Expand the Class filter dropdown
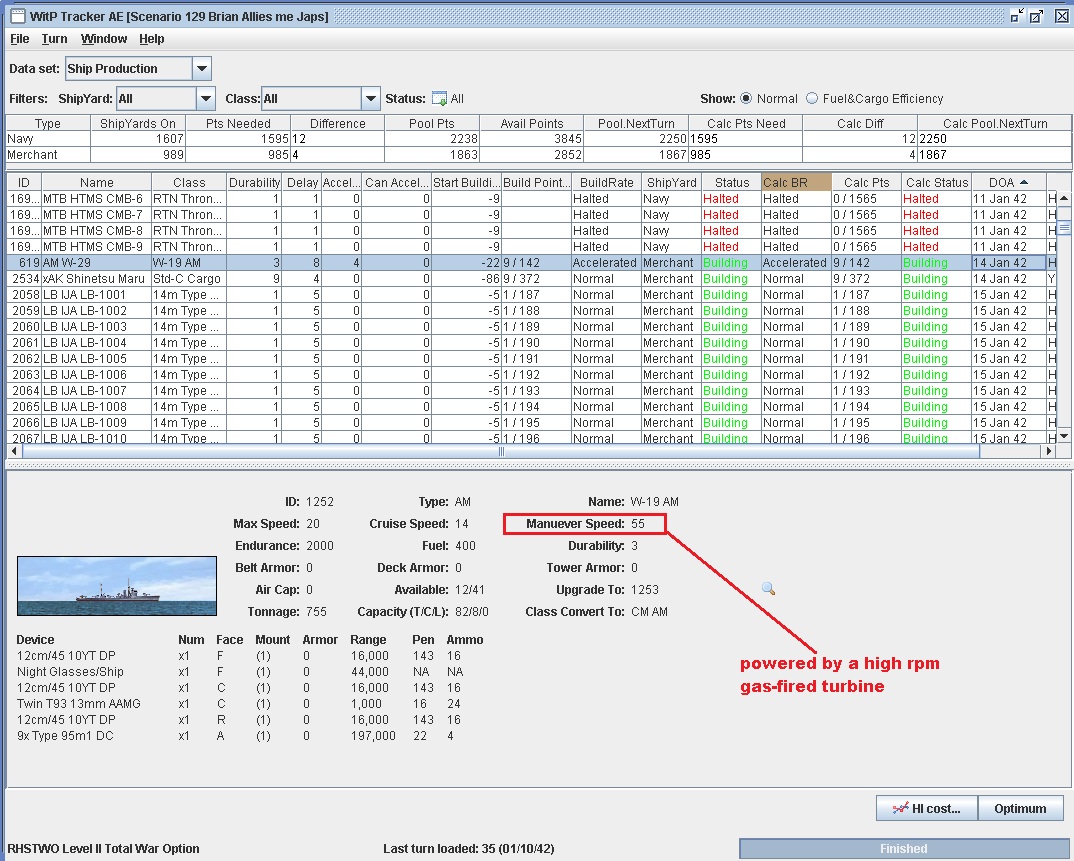This screenshot has width=1074, height=861. click(371, 98)
